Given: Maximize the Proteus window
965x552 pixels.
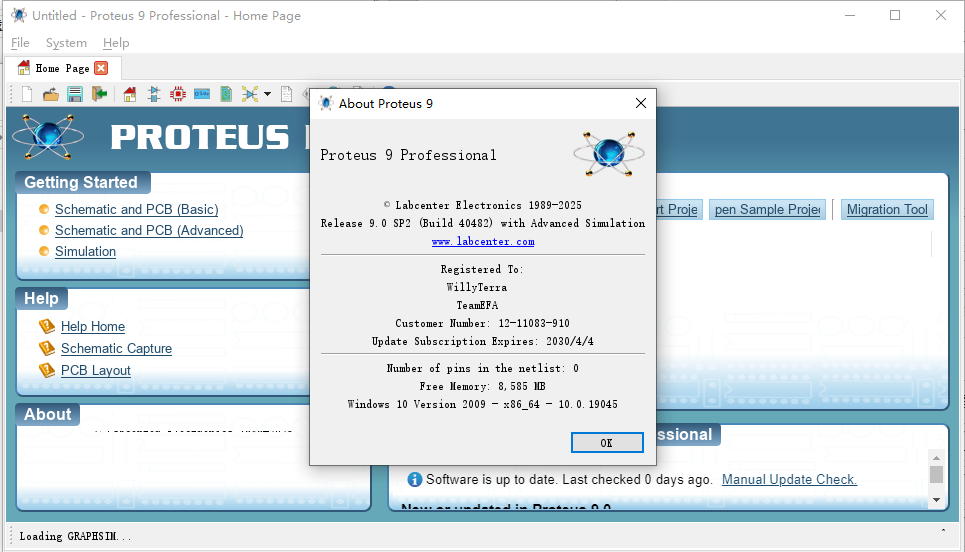Looking at the screenshot, I should click(x=895, y=15).
